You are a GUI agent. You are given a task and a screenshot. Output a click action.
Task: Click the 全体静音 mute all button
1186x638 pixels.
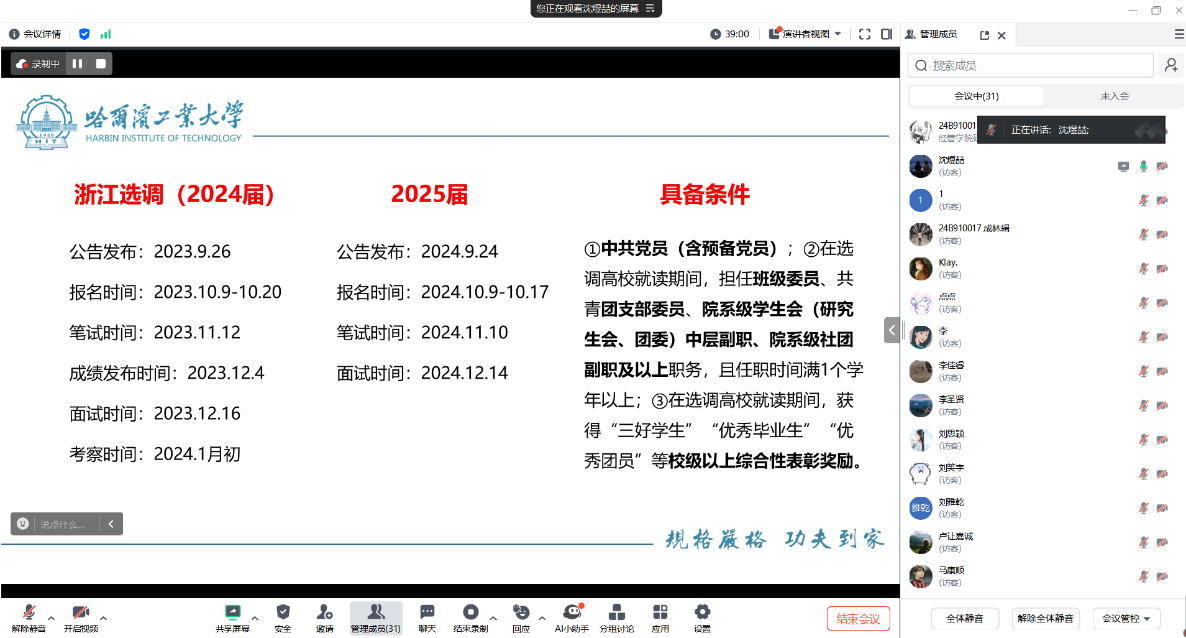pyautogui.click(x=965, y=618)
